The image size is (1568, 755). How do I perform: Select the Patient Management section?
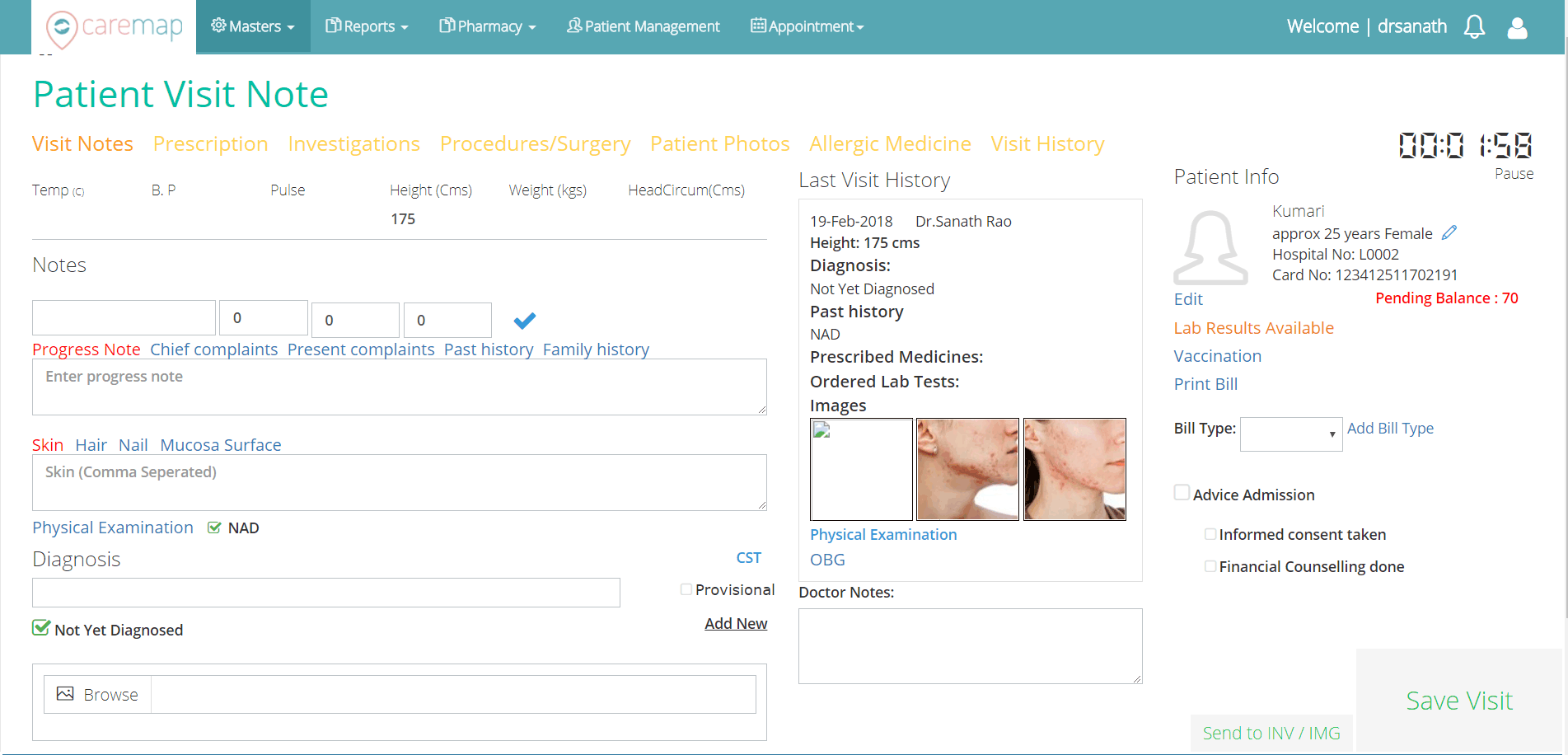click(643, 26)
